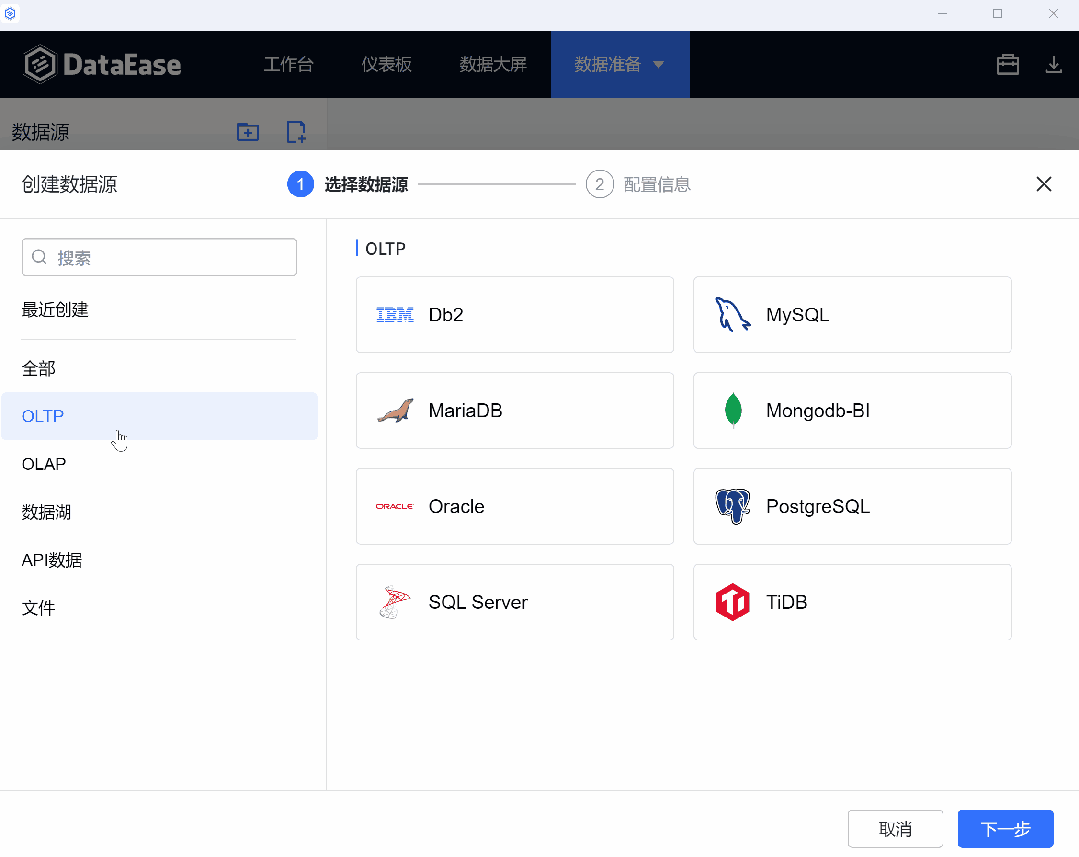Click the new folder icon beside 数据源
Screen dimensions: 1079x857
click(247, 131)
